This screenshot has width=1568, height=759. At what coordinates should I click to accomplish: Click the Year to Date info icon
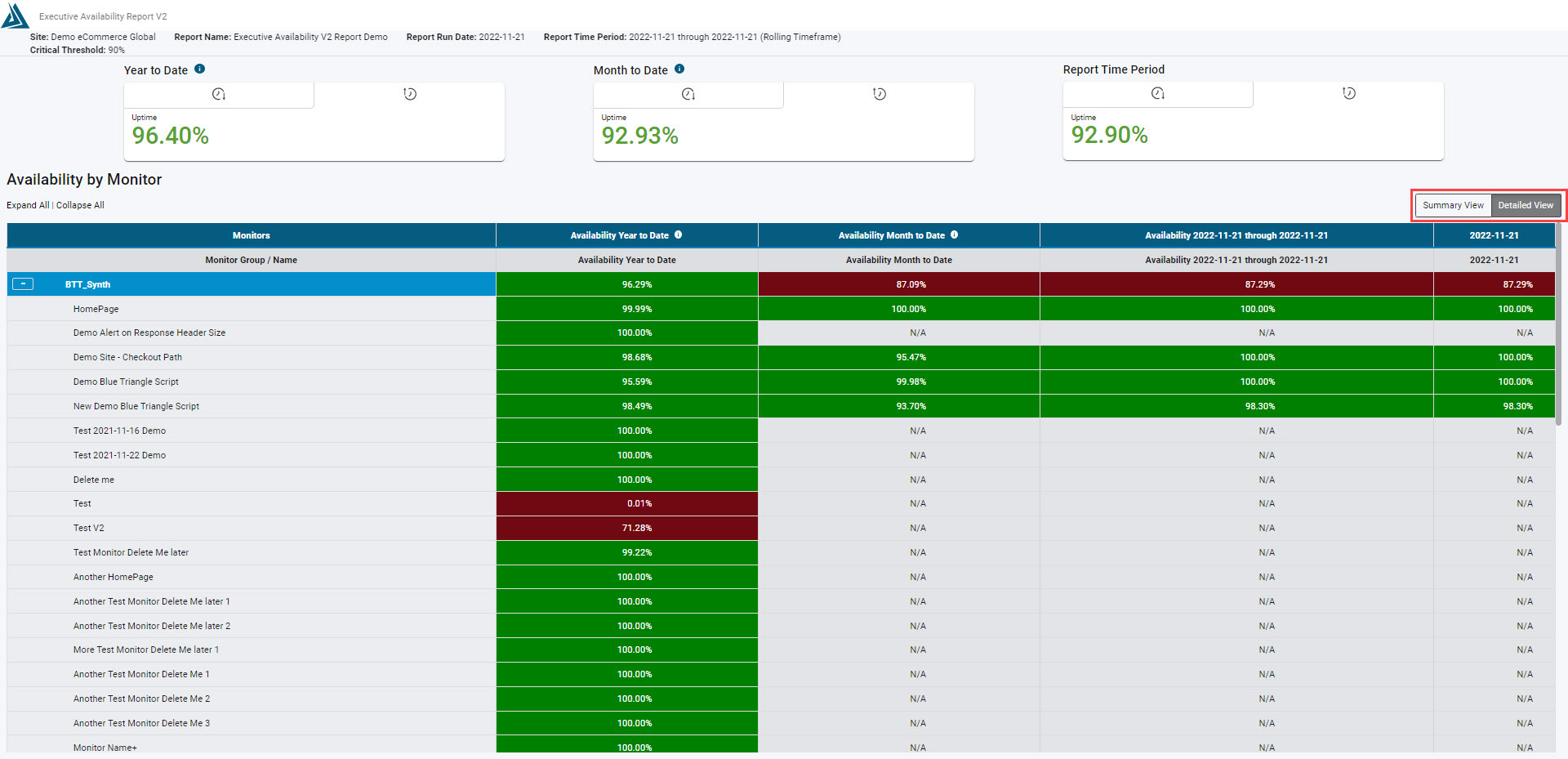point(200,69)
